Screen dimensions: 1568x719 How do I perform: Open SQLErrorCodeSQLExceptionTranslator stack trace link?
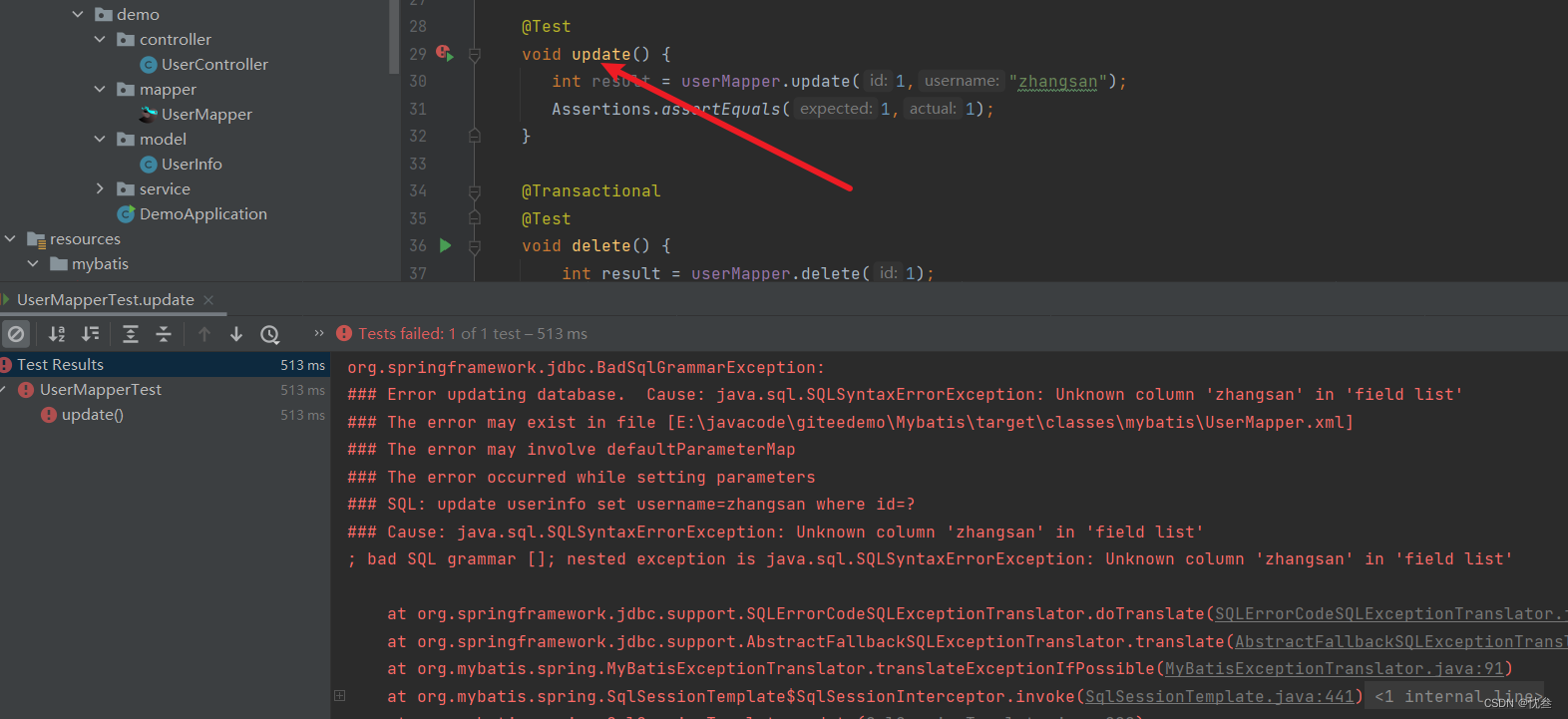click(1390, 614)
